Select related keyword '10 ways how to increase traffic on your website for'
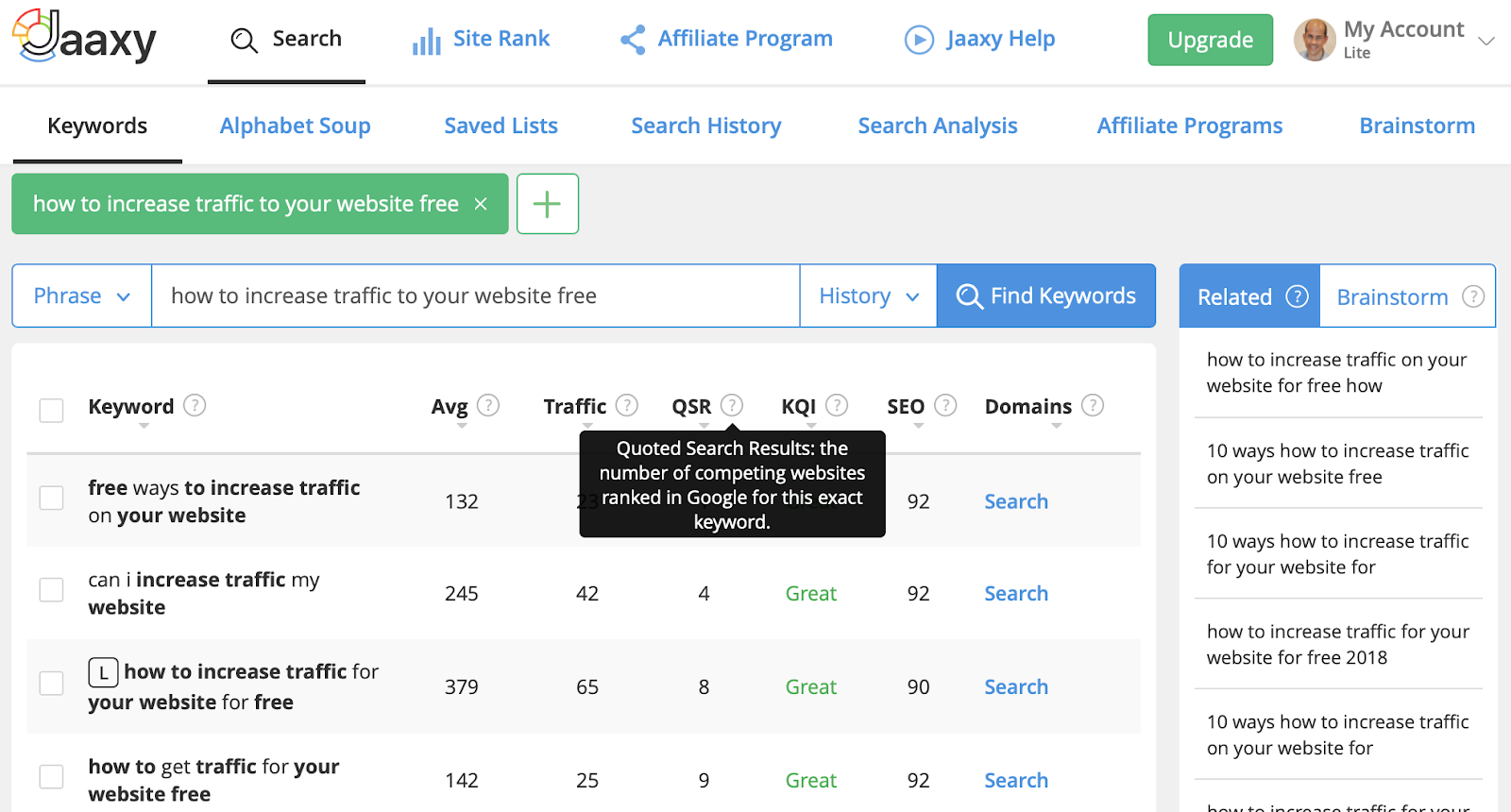 (1337, 735)
